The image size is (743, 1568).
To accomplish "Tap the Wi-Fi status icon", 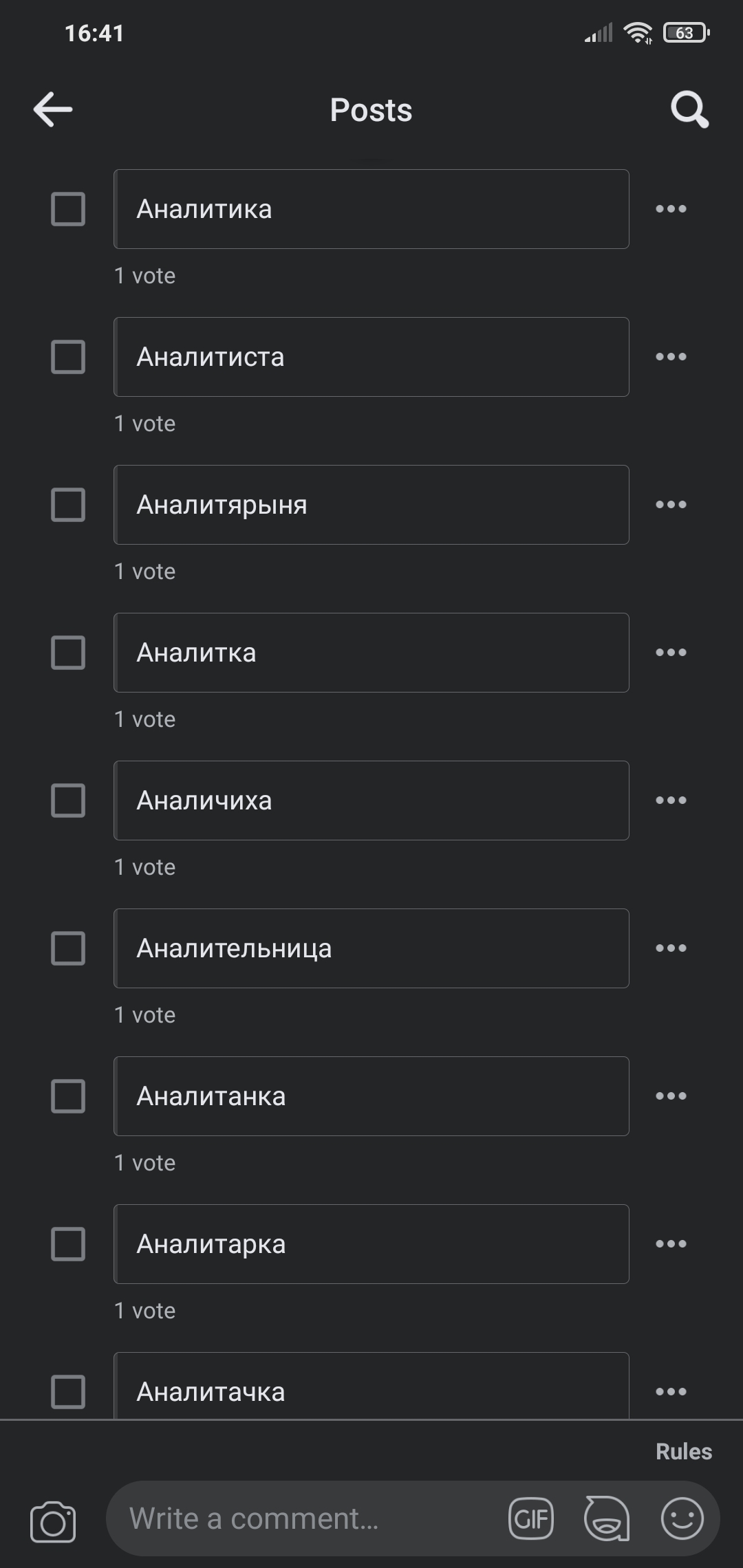I will click(638, 33).
